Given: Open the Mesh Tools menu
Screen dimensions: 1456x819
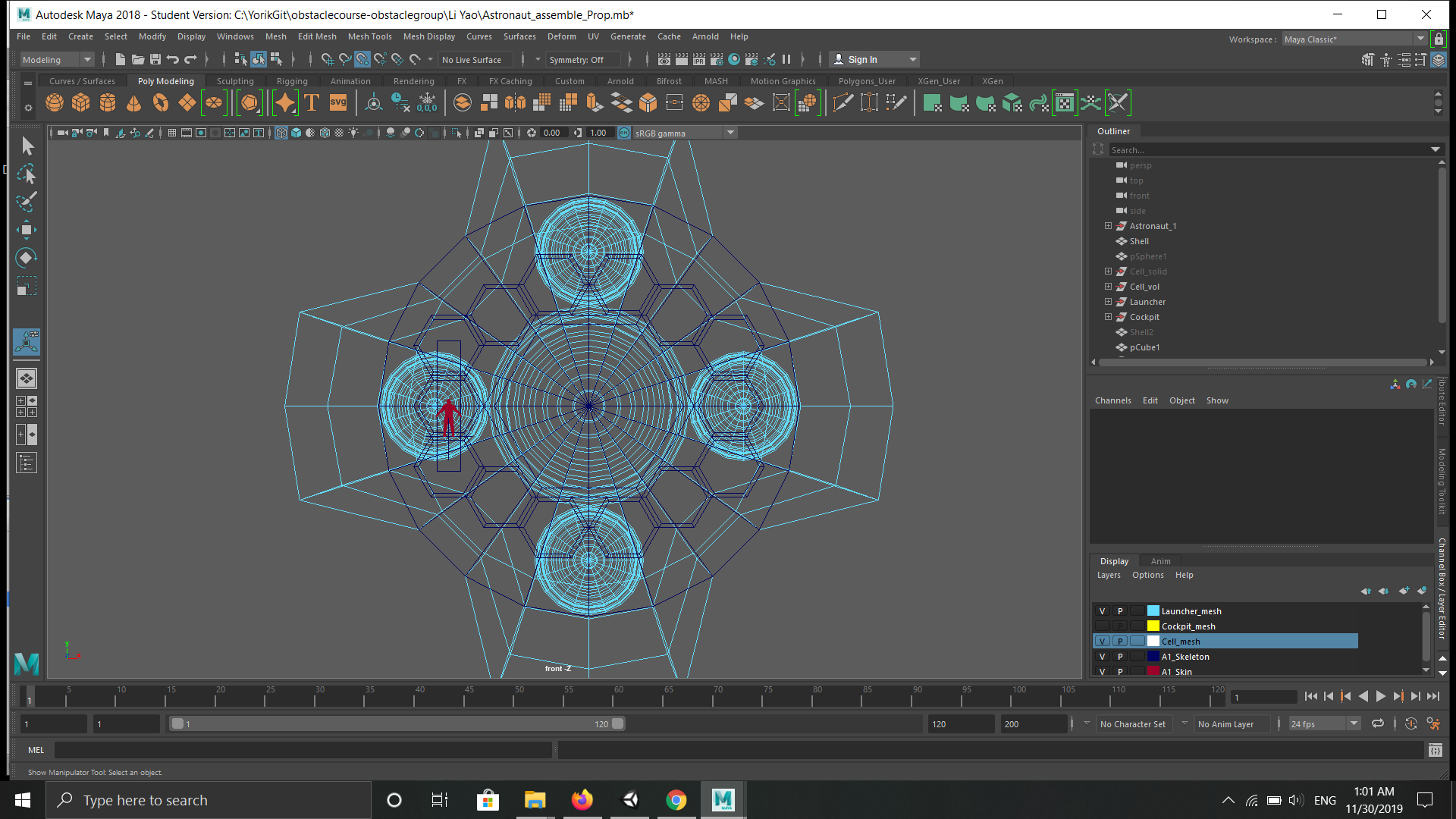Looking at the screenshot, I should click(x=369, y=36).
